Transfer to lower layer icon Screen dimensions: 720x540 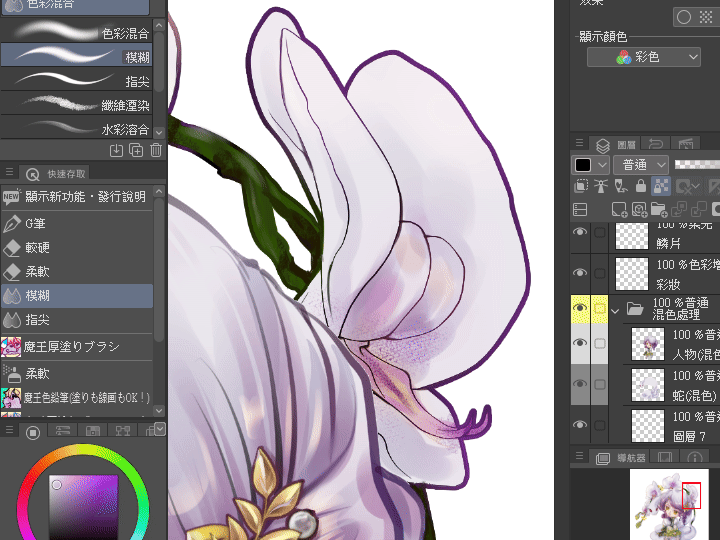point(679,210)
